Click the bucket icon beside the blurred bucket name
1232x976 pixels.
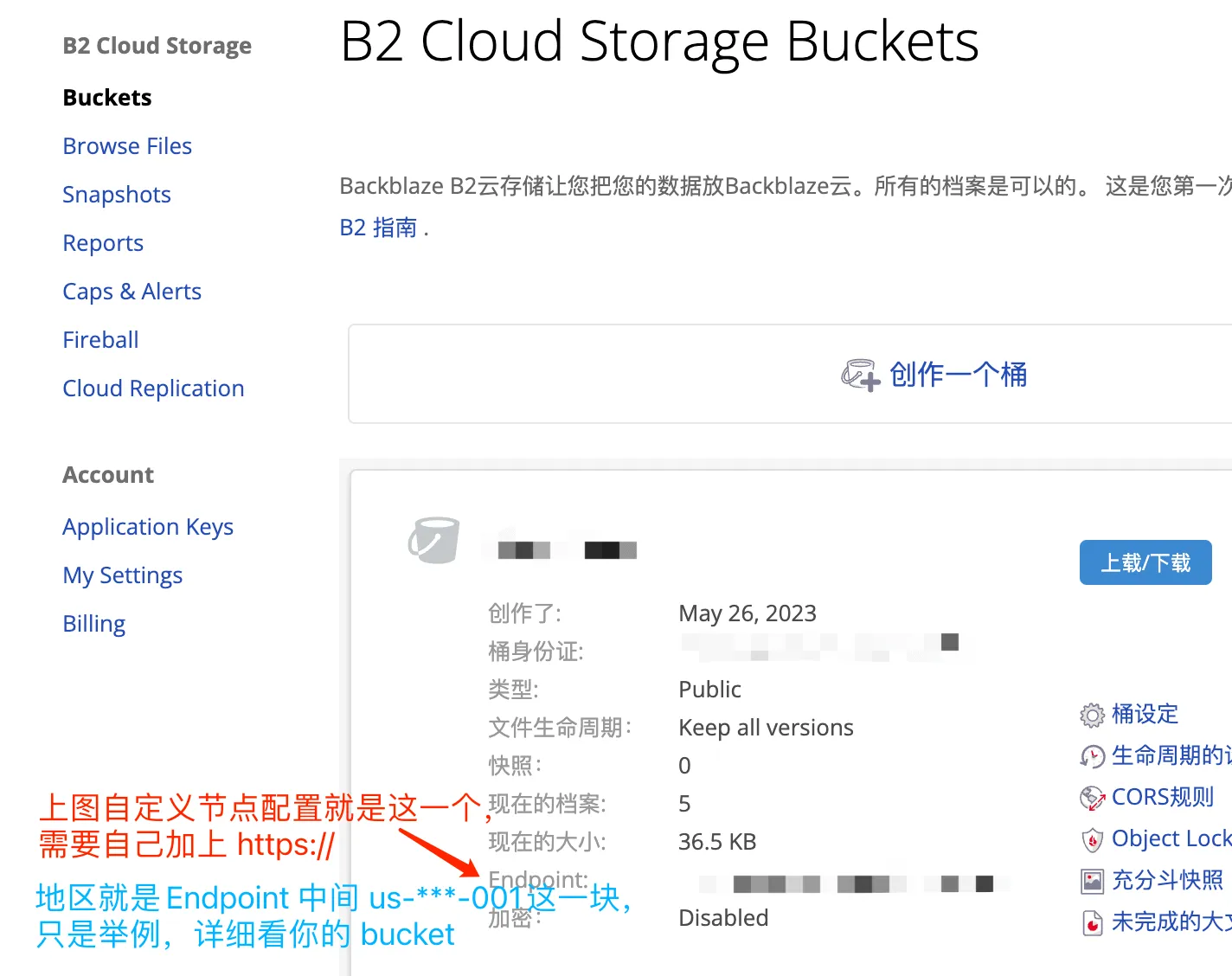433,541
